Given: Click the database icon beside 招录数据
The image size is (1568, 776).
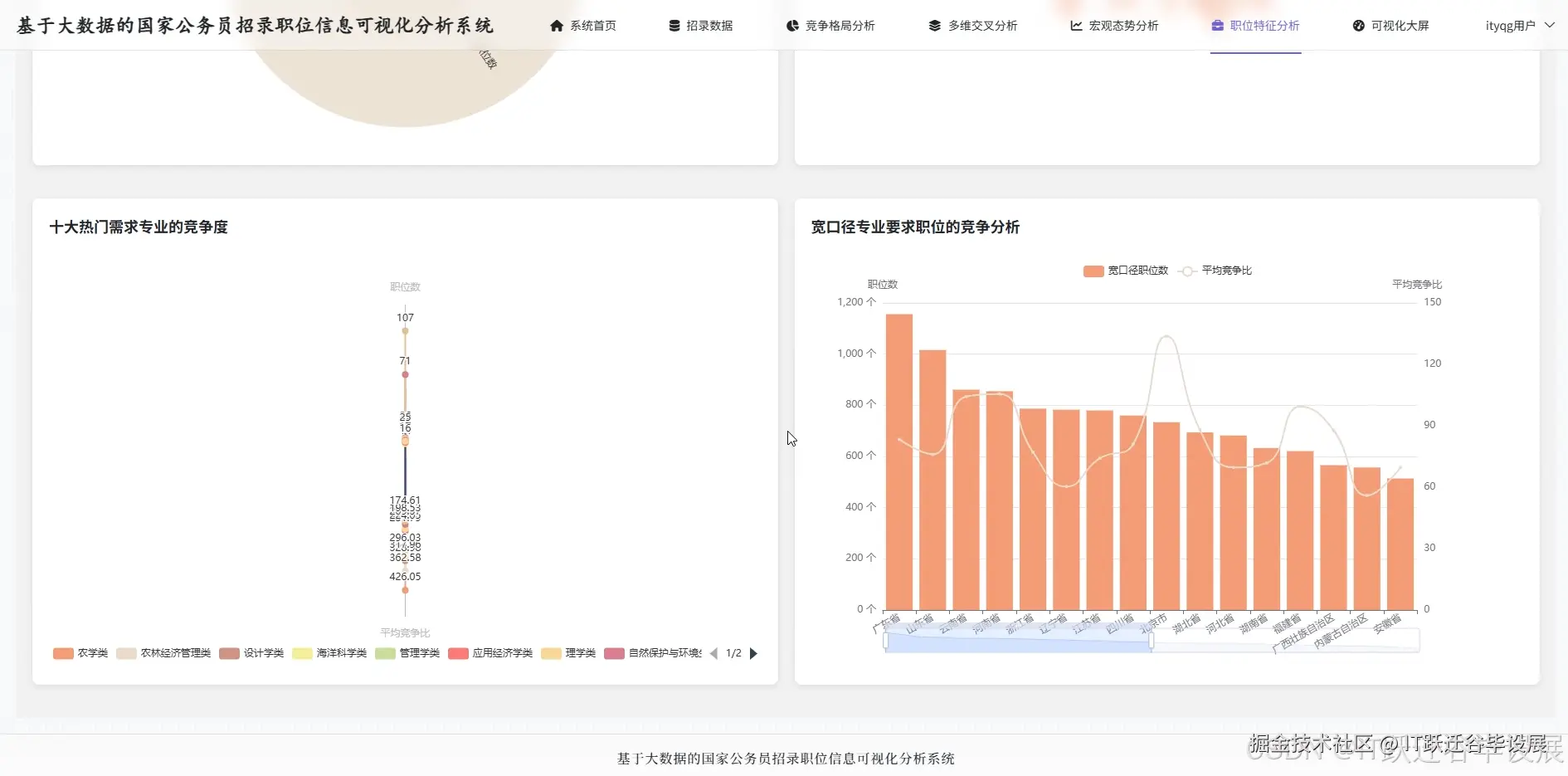Looking at the screenshot, I should [x=674, y=26].
